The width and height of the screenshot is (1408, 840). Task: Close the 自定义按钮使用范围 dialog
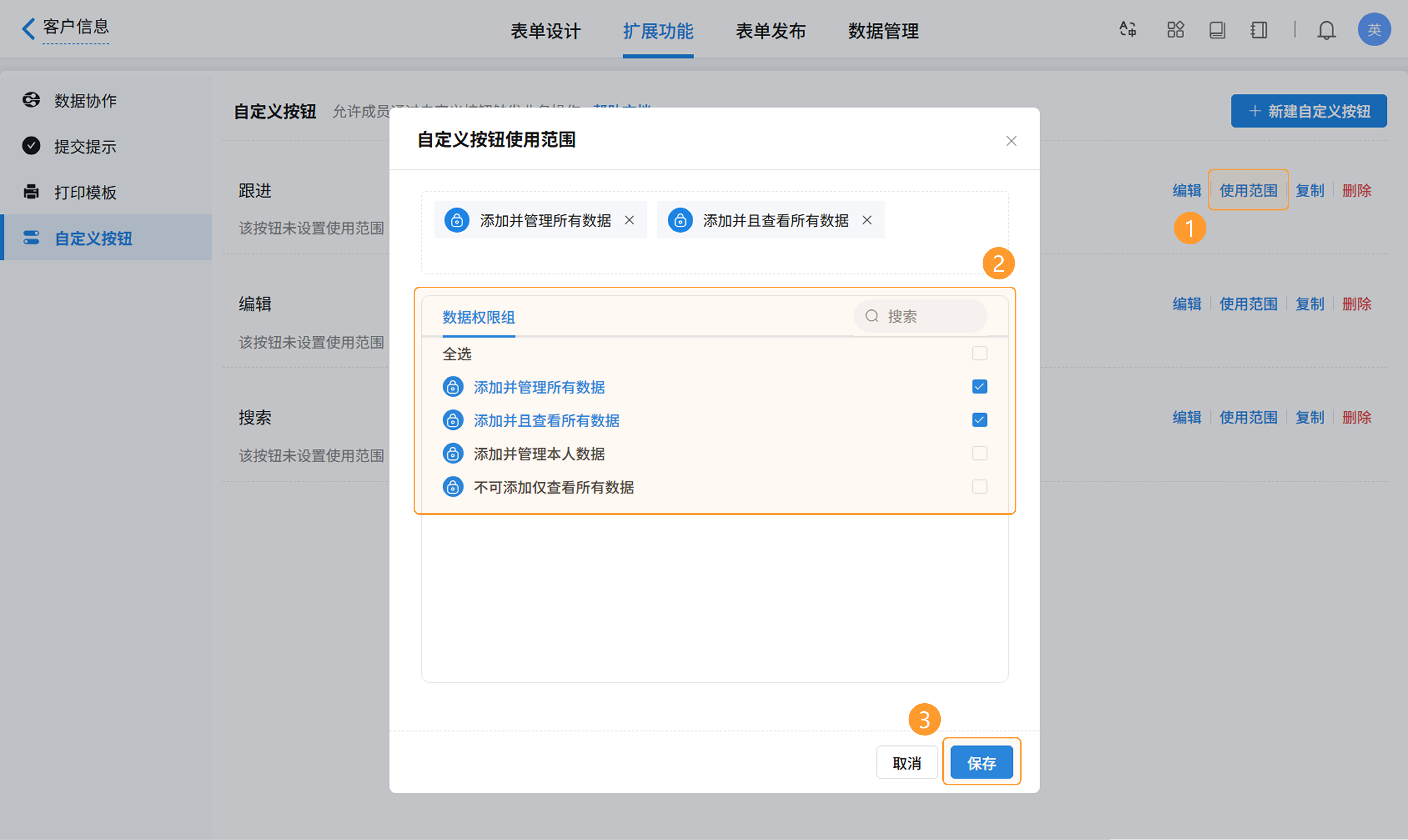pos(1011,141)
